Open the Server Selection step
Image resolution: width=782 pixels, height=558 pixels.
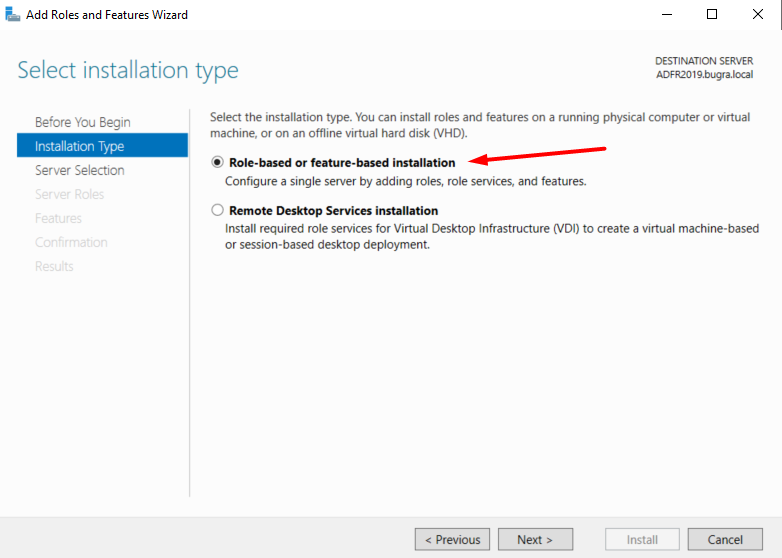[80, 170]
